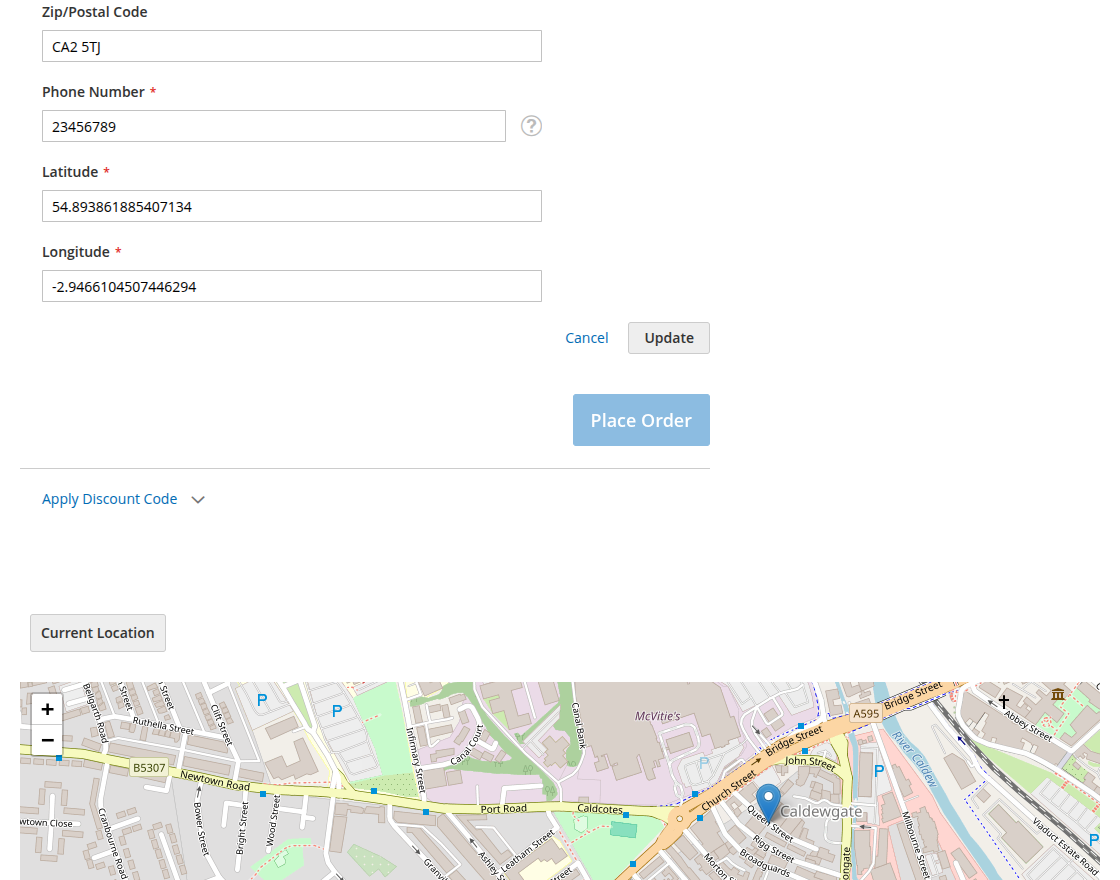Focus the Phone Number input field
Screen dimensions: 1120x880
point(274,126)
